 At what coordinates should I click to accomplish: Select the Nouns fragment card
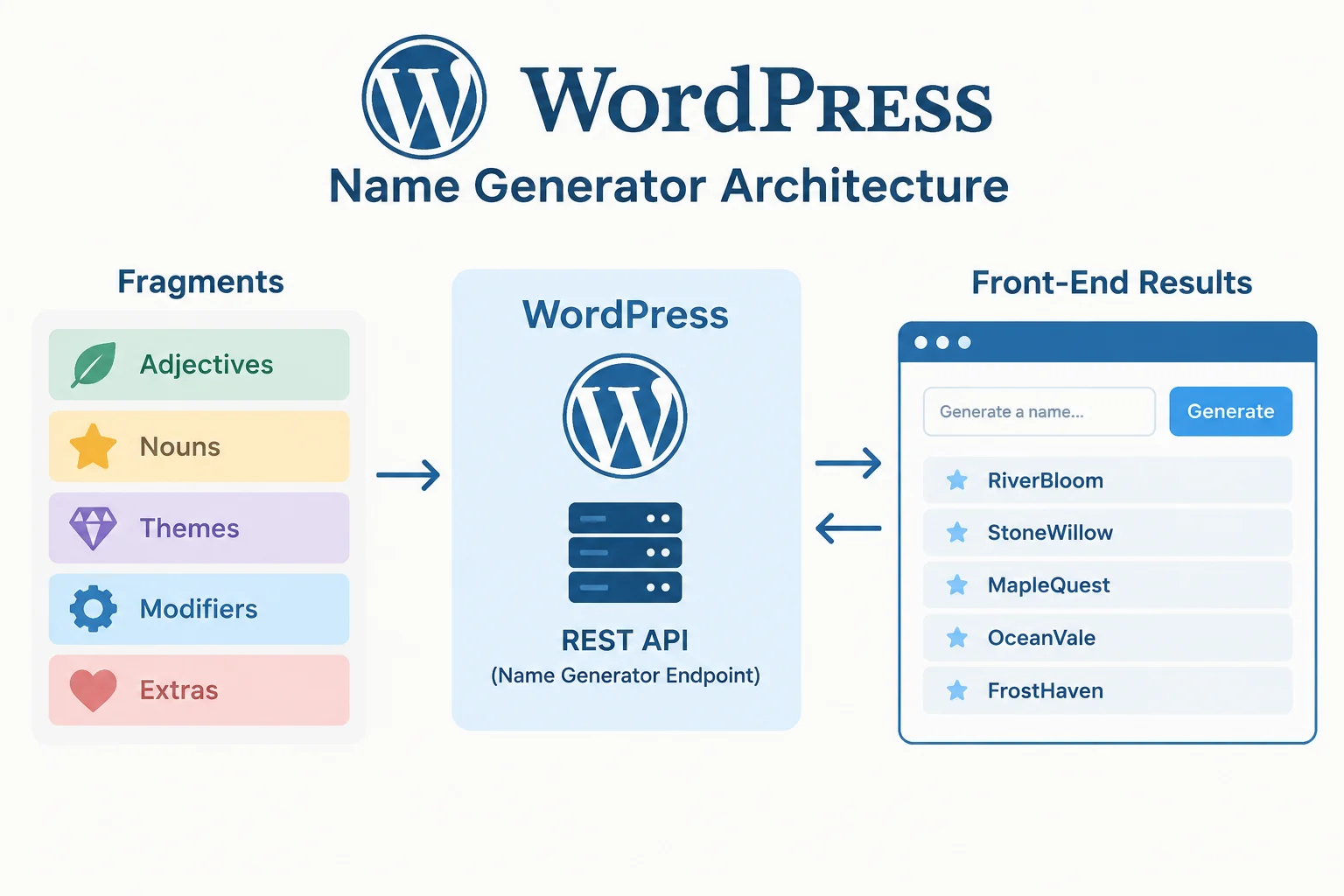[199, 446]
